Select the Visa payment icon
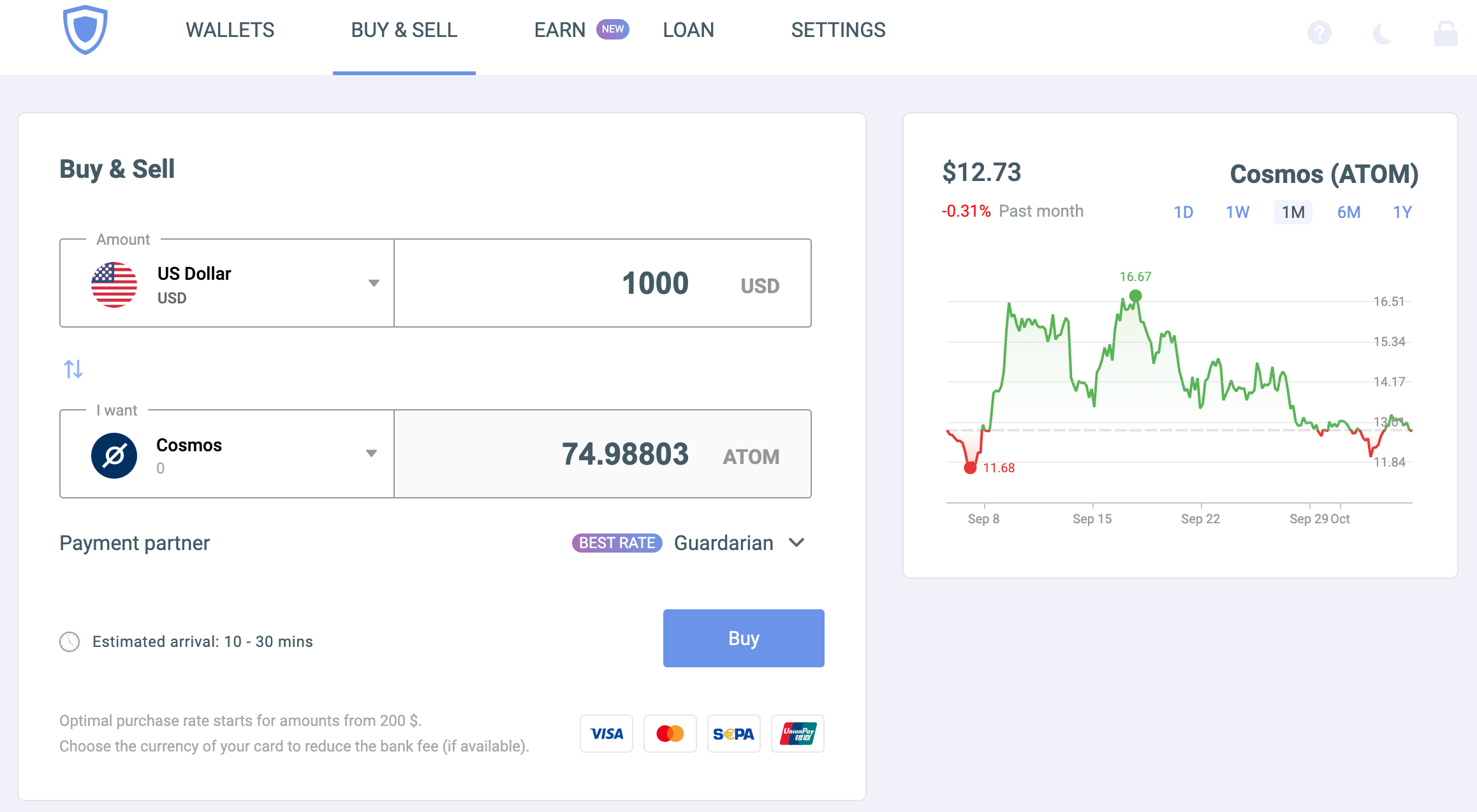1477x812 pixels. pos(606,734)
